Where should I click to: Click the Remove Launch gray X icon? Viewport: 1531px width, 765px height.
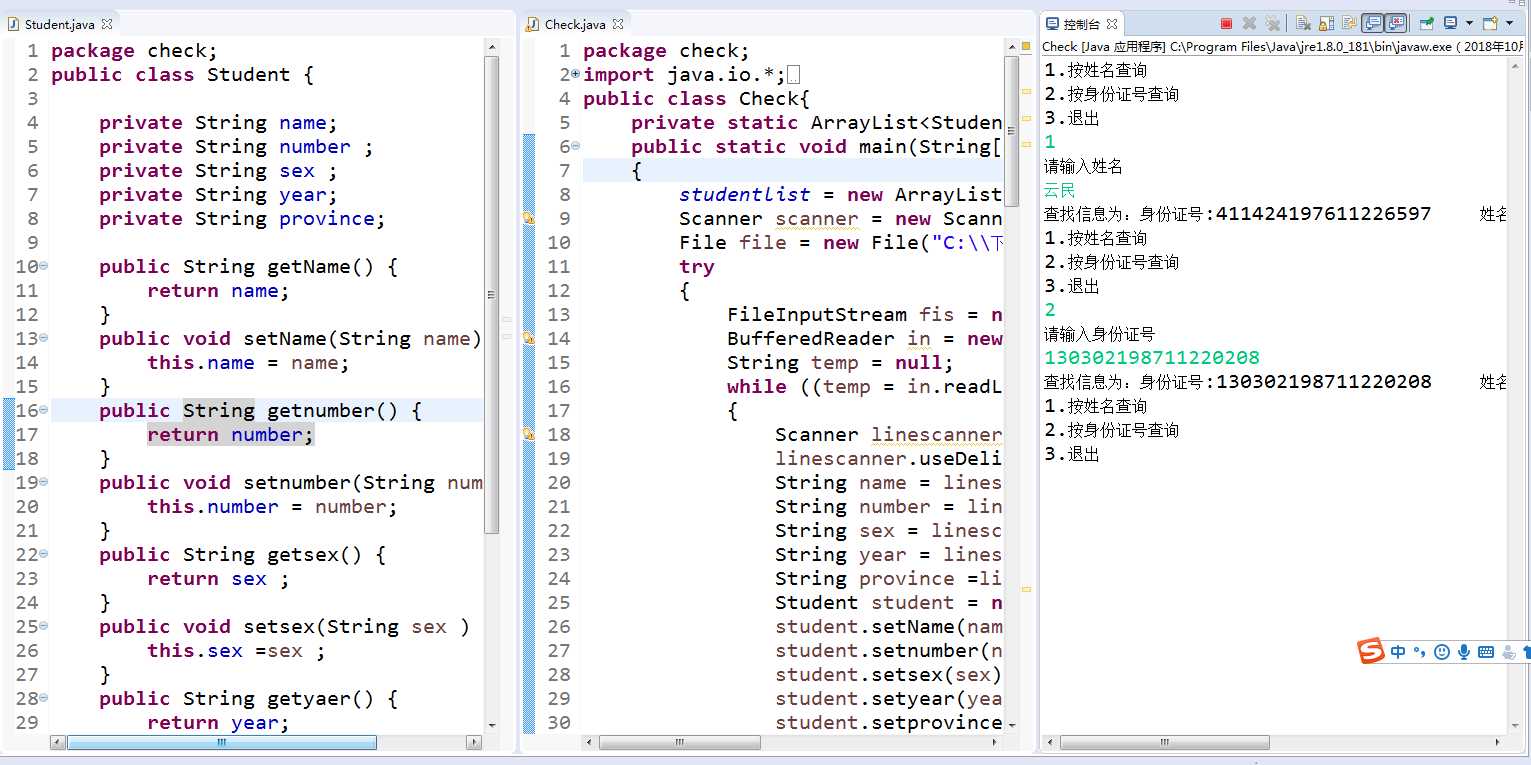pyautogui.click(x=1249, y=23)
